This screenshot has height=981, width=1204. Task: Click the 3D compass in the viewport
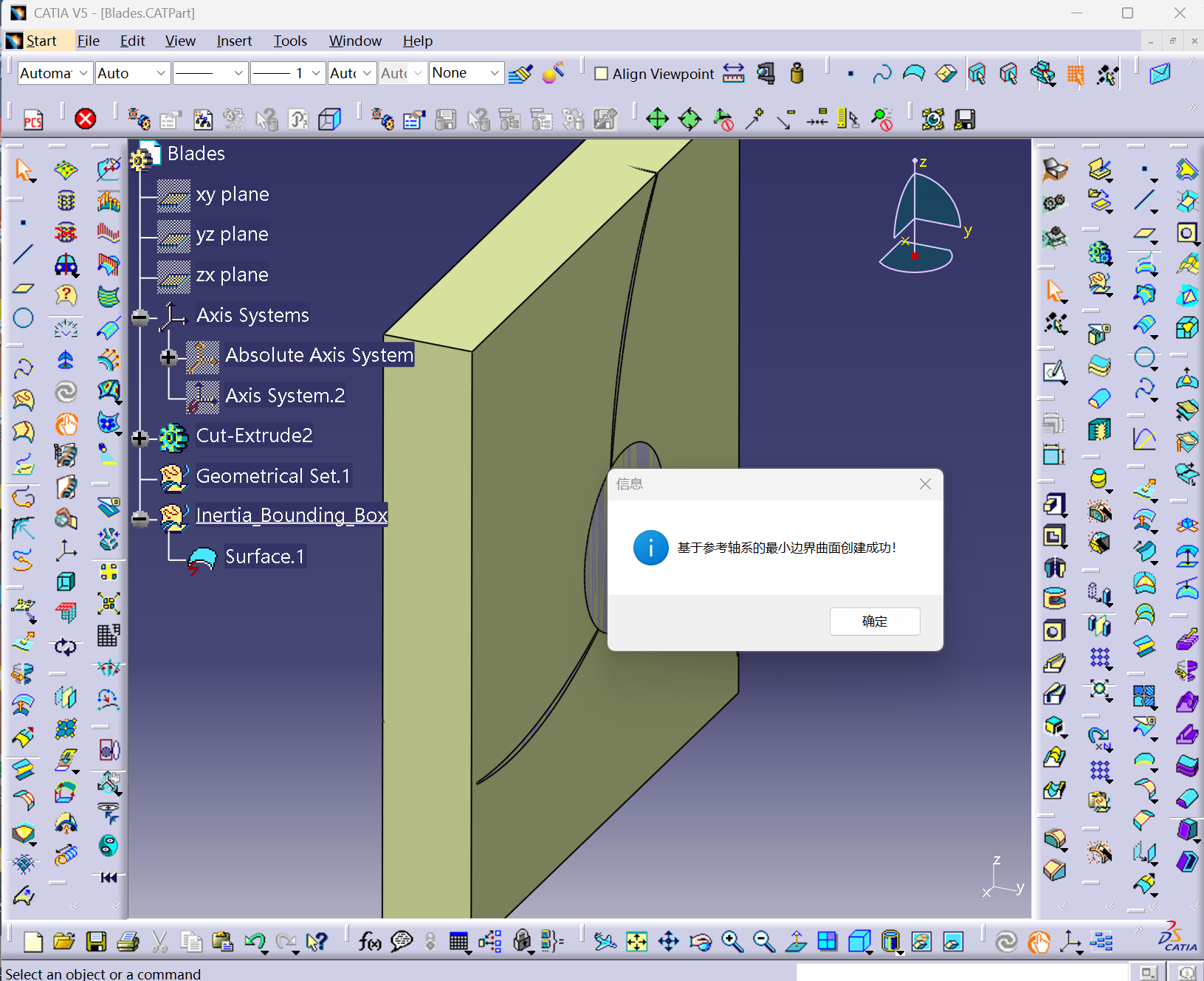point(921,216)
